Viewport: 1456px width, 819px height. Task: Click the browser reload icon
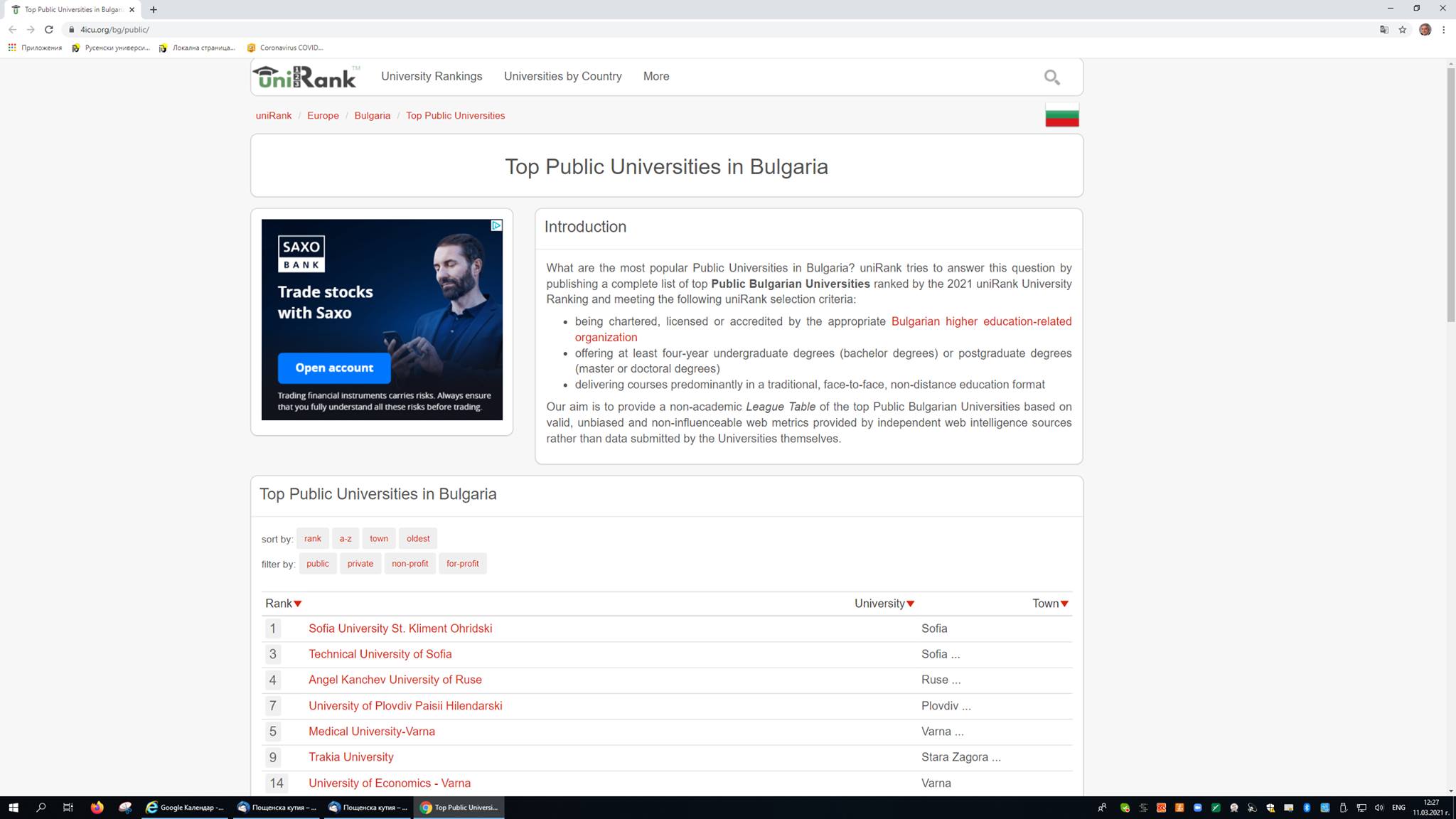tap(49, 30)
